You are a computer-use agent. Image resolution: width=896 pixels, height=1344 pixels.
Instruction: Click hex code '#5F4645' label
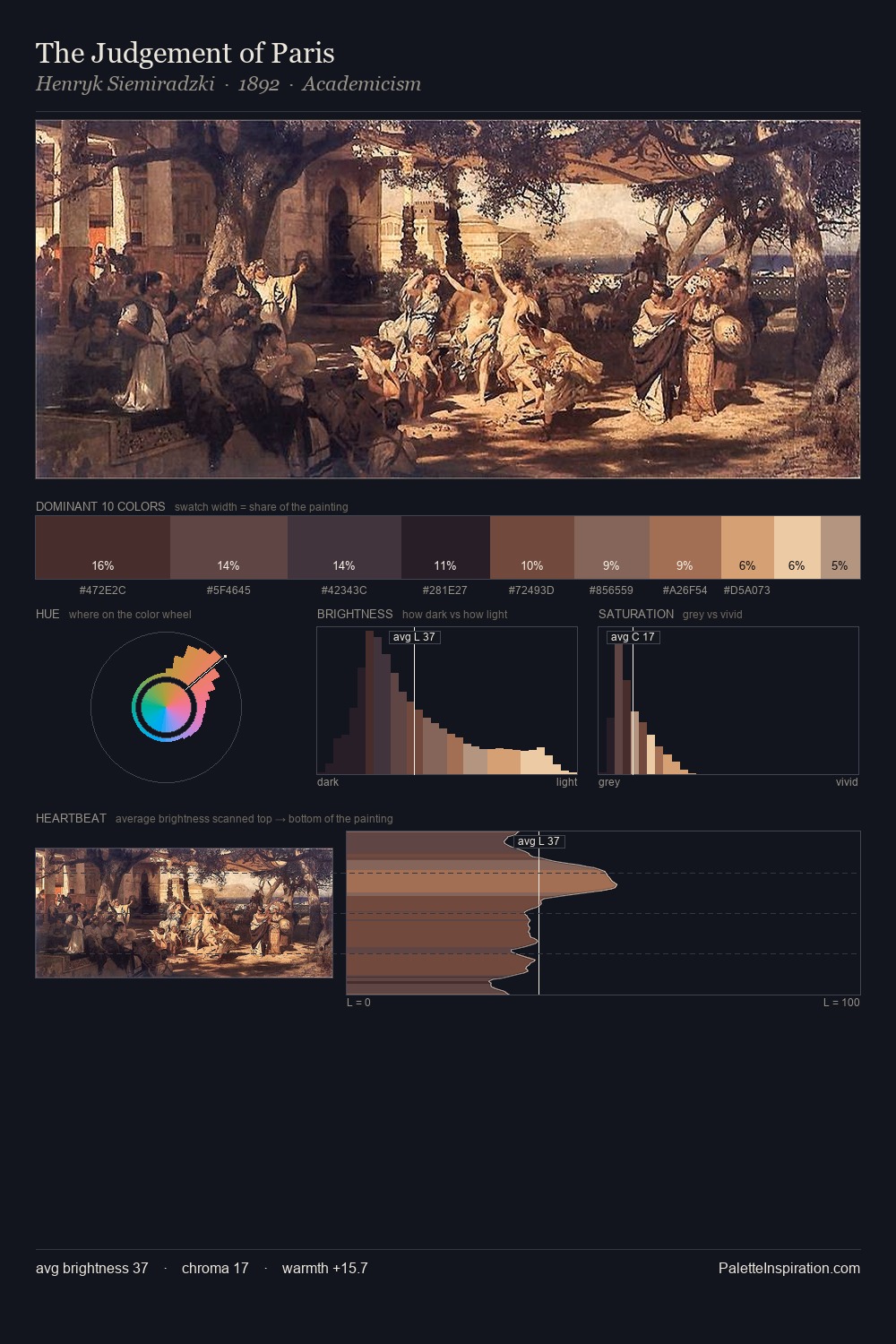228,590
